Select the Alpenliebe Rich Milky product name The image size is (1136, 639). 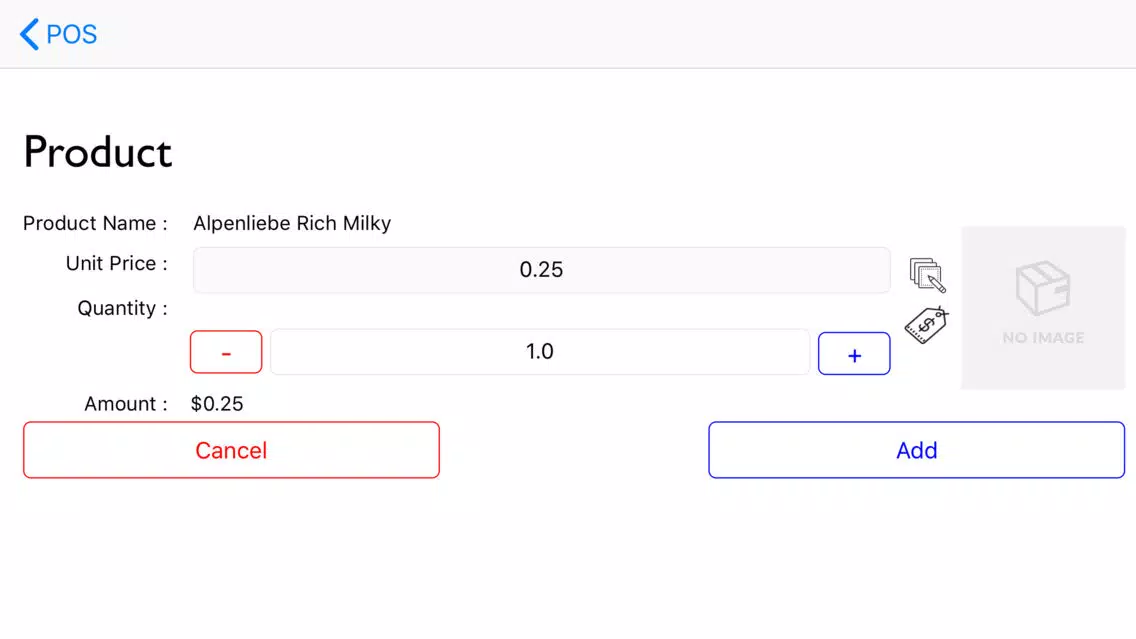[292, 223]
